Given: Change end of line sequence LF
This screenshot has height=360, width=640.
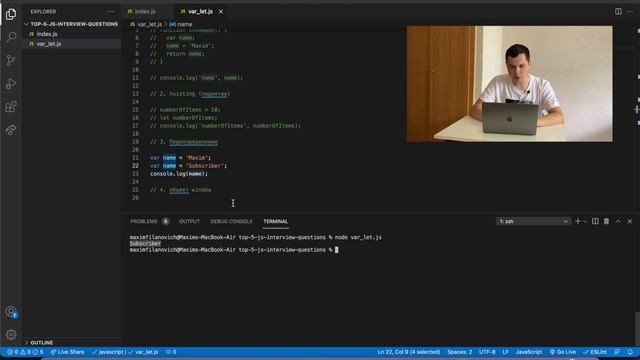Looking at the screenshot, I should pos(505,352).
